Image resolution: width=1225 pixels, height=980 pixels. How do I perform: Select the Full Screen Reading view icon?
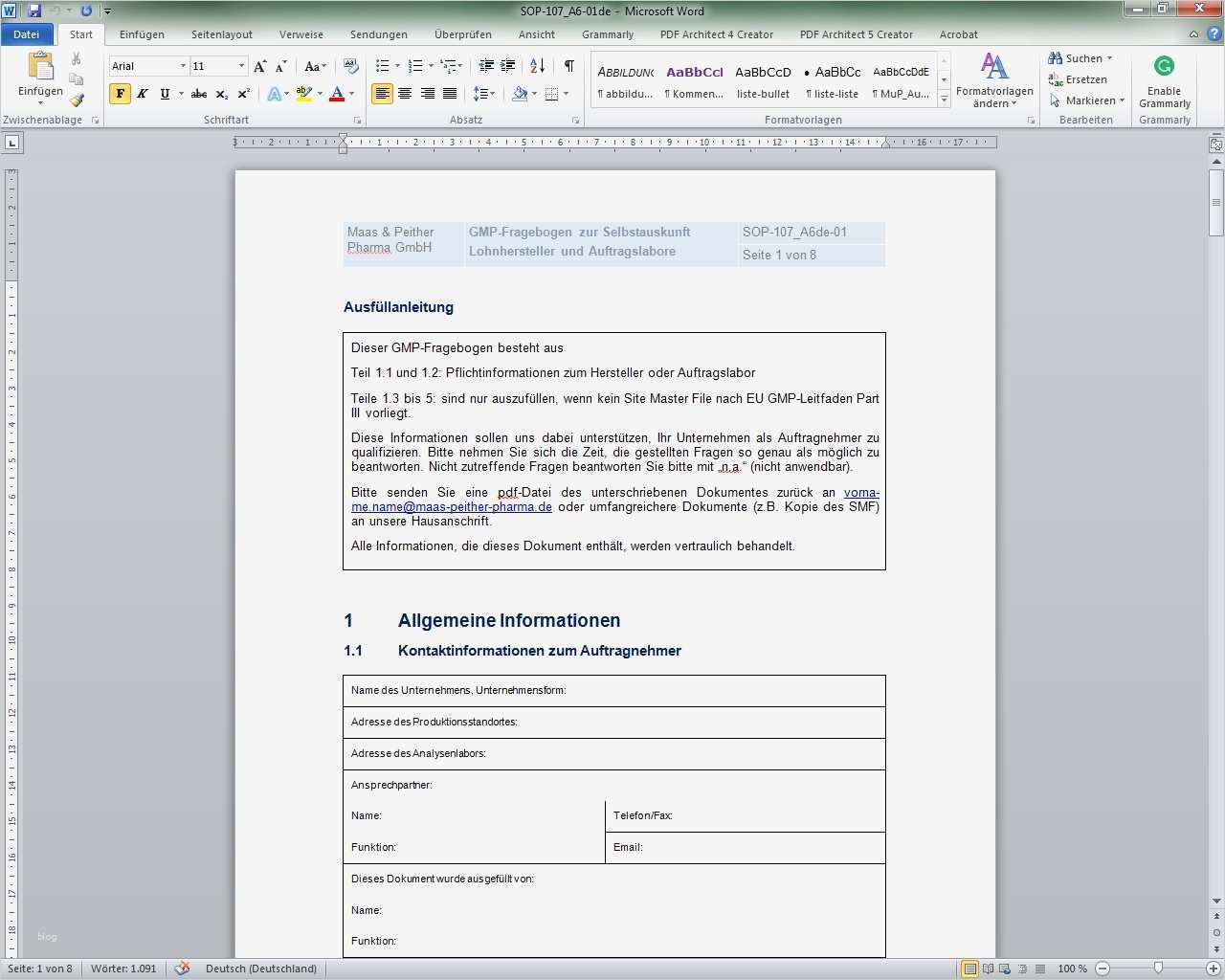point(988,969)
